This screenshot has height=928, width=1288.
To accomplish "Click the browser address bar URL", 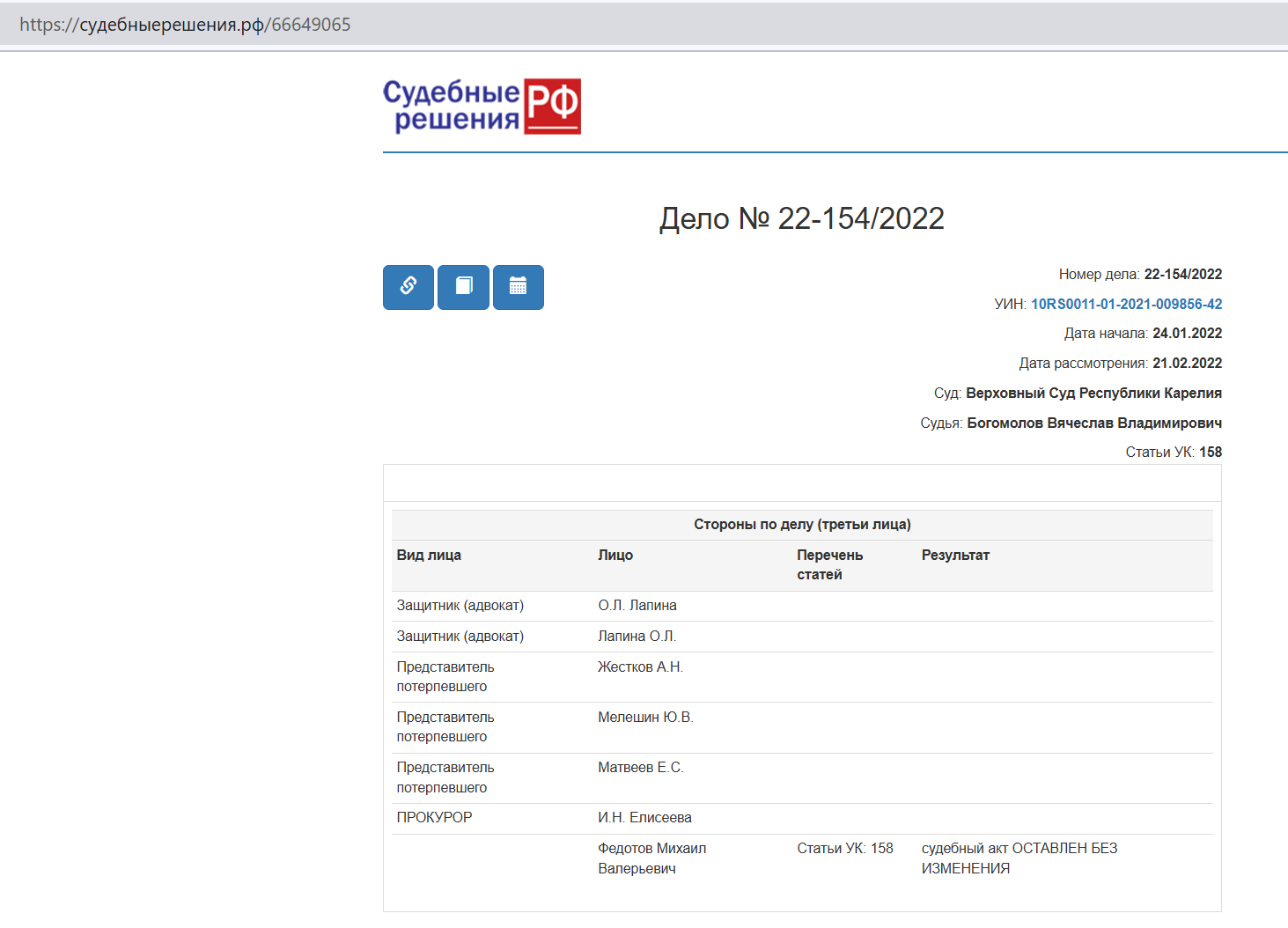I will (185, 25).
